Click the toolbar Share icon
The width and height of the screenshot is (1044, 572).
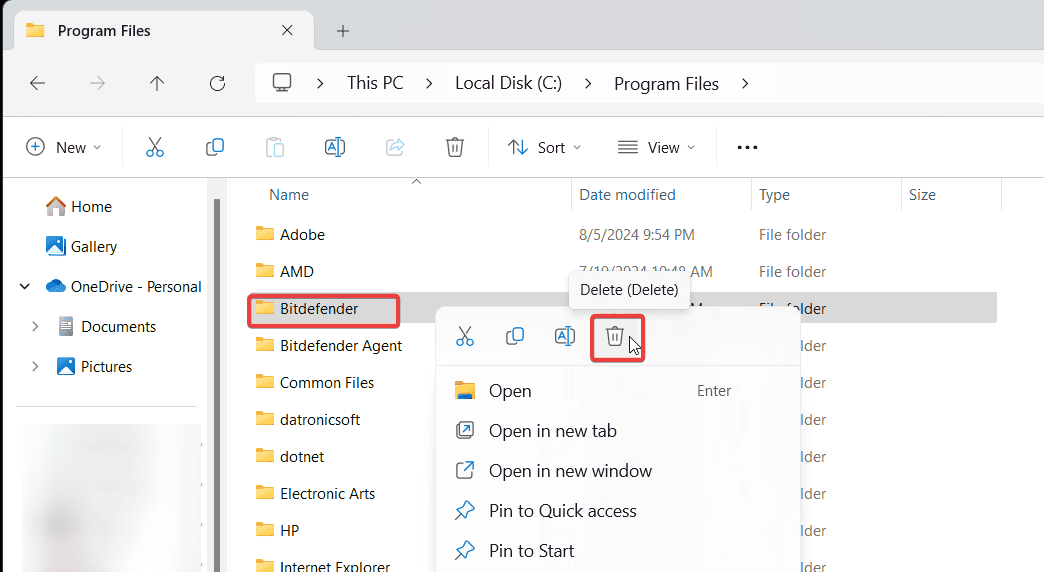pos(395,147)
